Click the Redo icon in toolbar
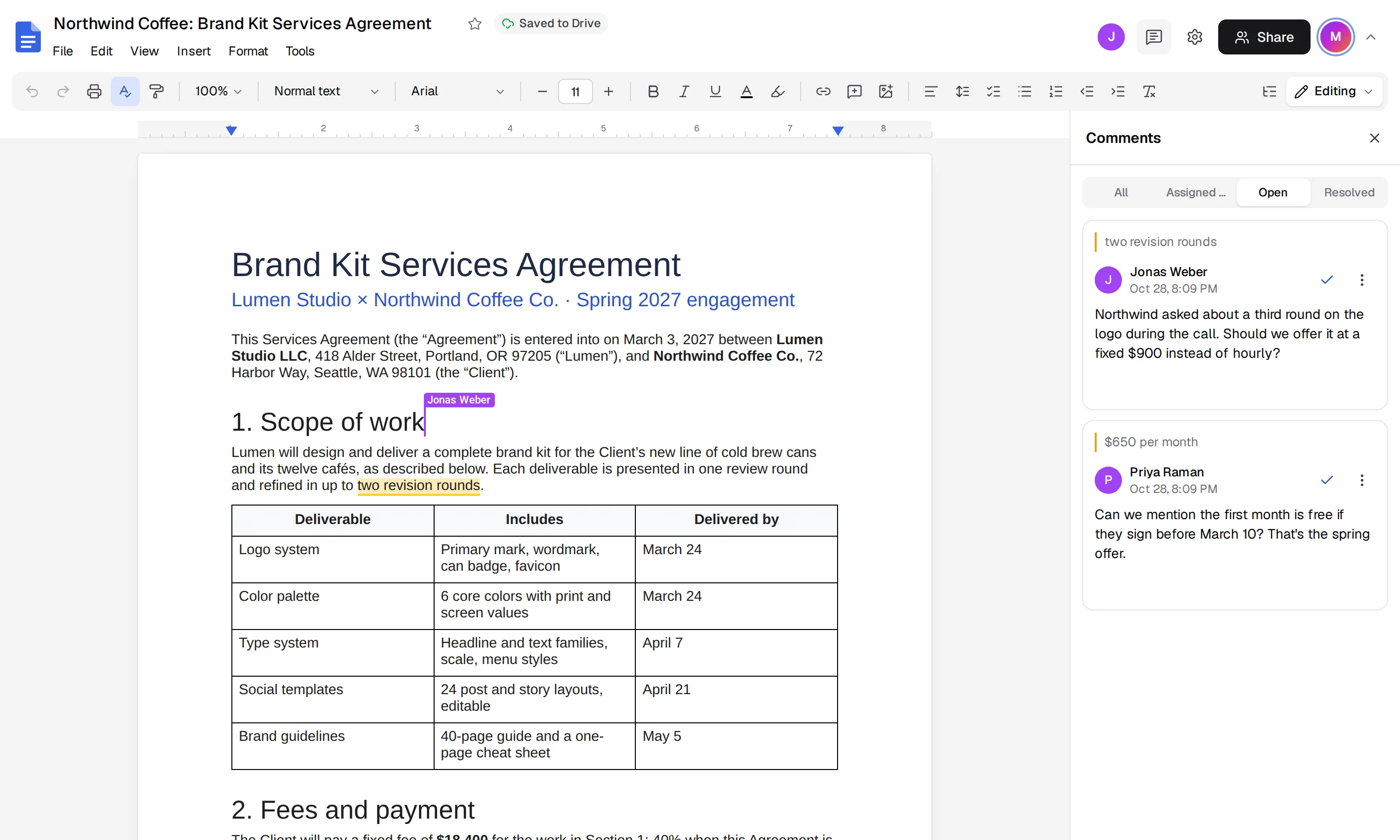The height and width of the screenshot is (840, 1400). pos(63,91)
